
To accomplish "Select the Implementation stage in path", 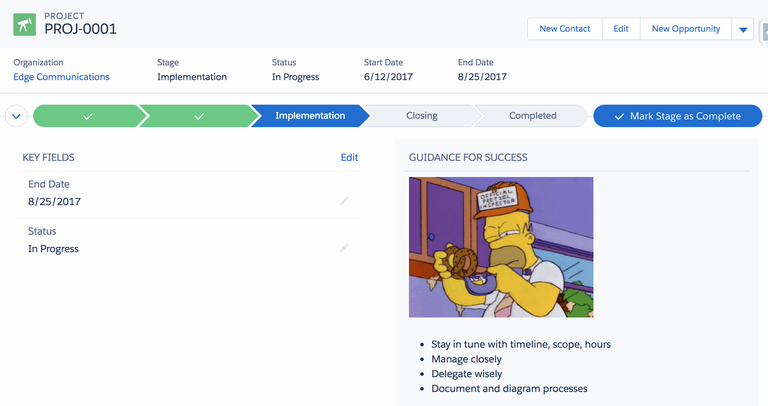I will pyautogui.click(x=310, y=116).
